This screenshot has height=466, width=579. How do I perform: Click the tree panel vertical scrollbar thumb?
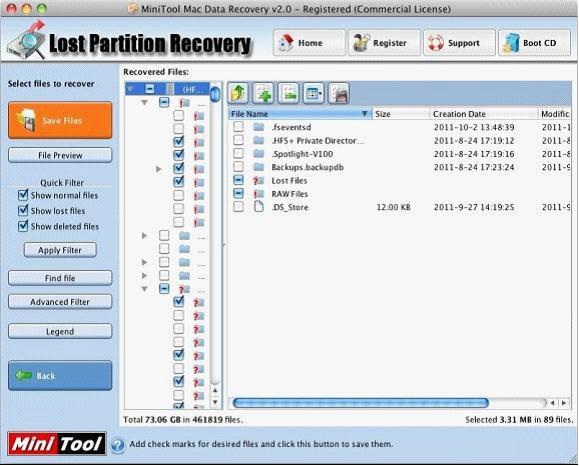pos(215,94)
